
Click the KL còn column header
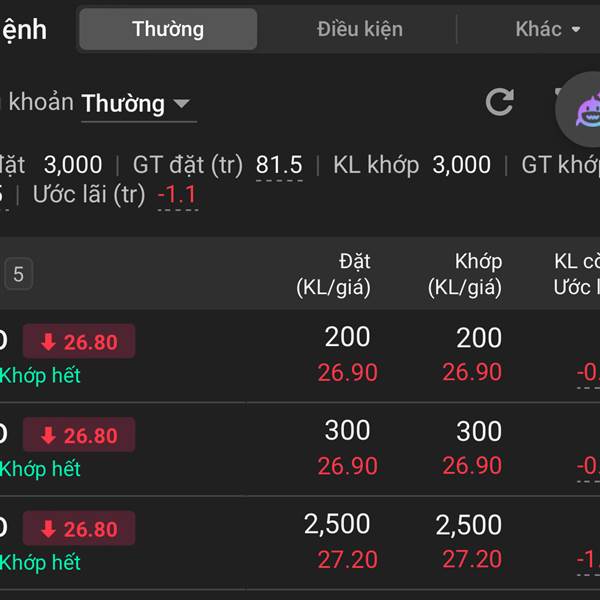[x=577, y=274]
